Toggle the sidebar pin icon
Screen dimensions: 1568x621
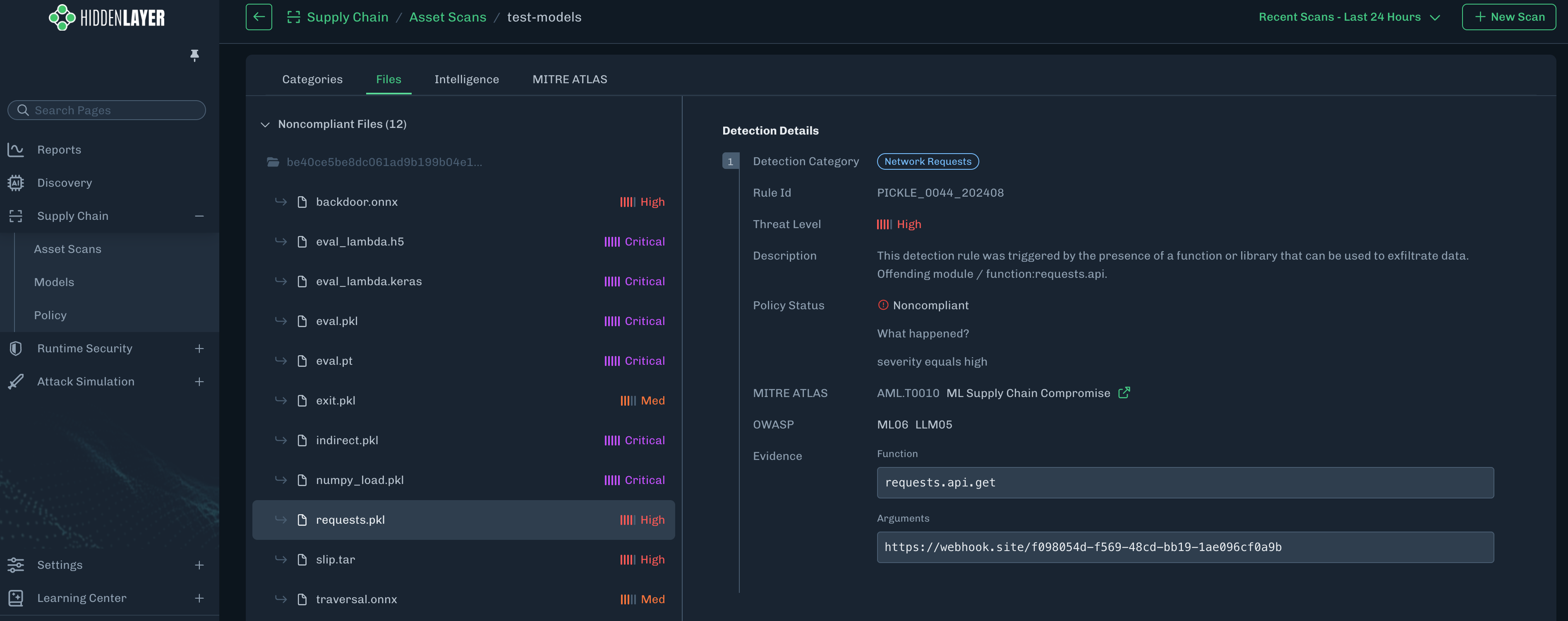[x=194, y=55]
